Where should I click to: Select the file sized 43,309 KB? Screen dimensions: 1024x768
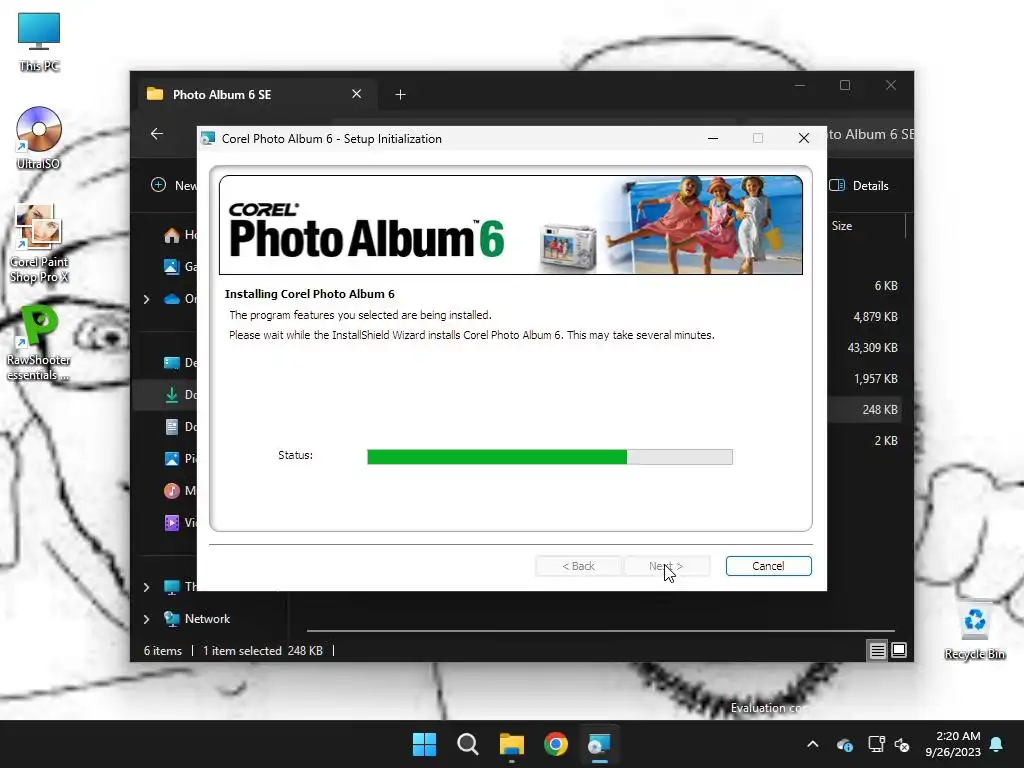point(872,347)
